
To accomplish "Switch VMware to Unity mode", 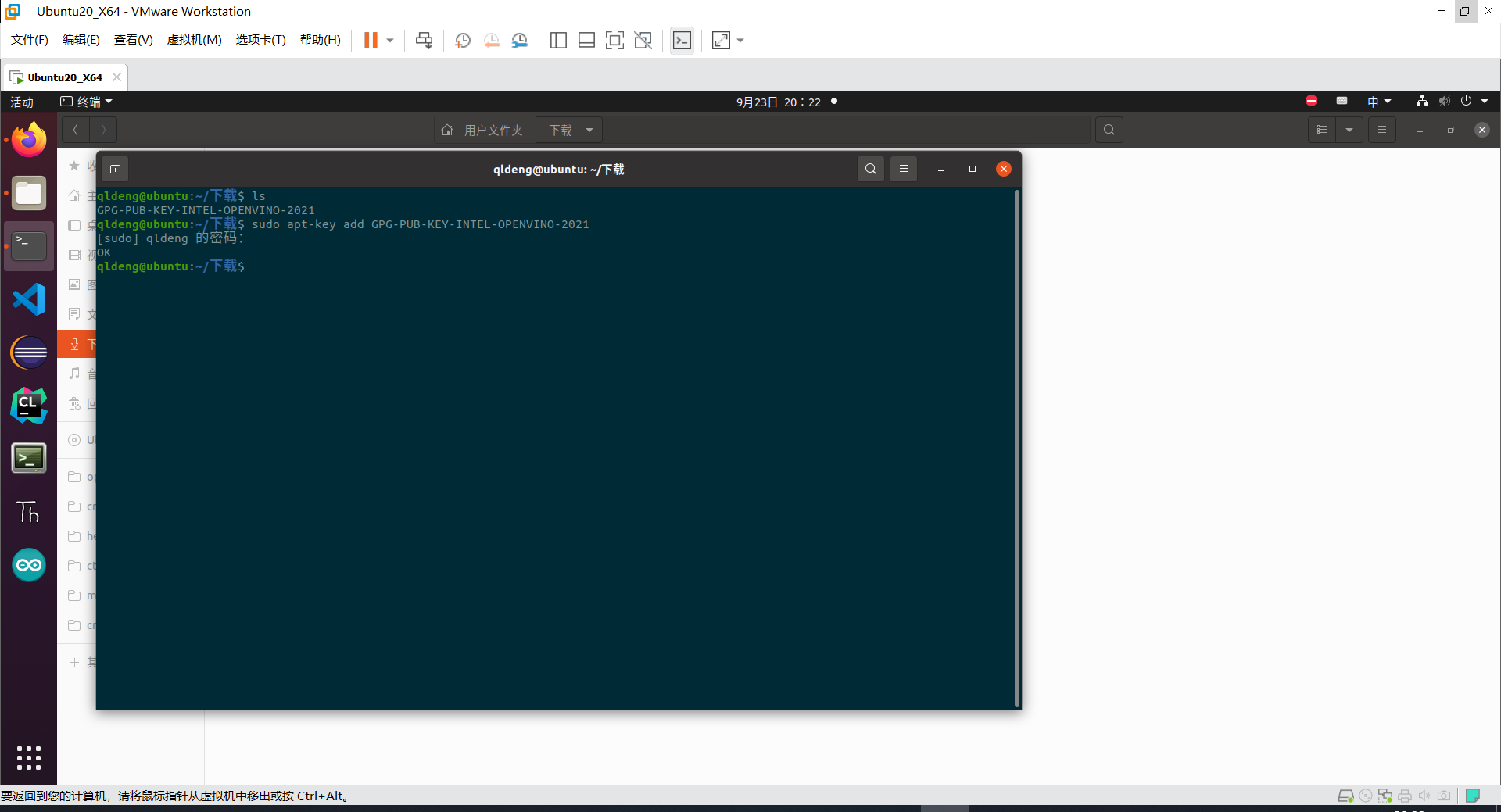I will 643,41.
